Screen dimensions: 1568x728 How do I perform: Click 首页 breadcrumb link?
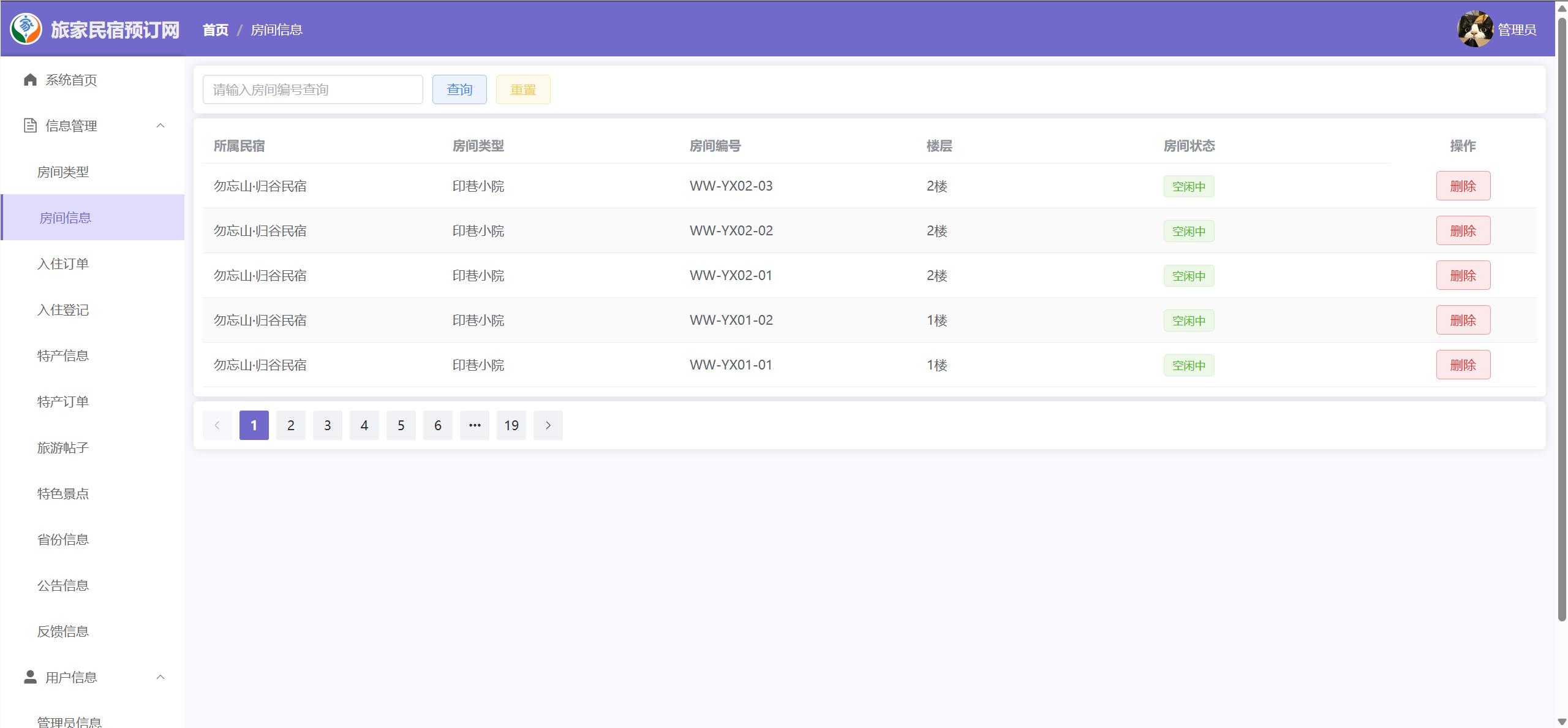[215, 29]
